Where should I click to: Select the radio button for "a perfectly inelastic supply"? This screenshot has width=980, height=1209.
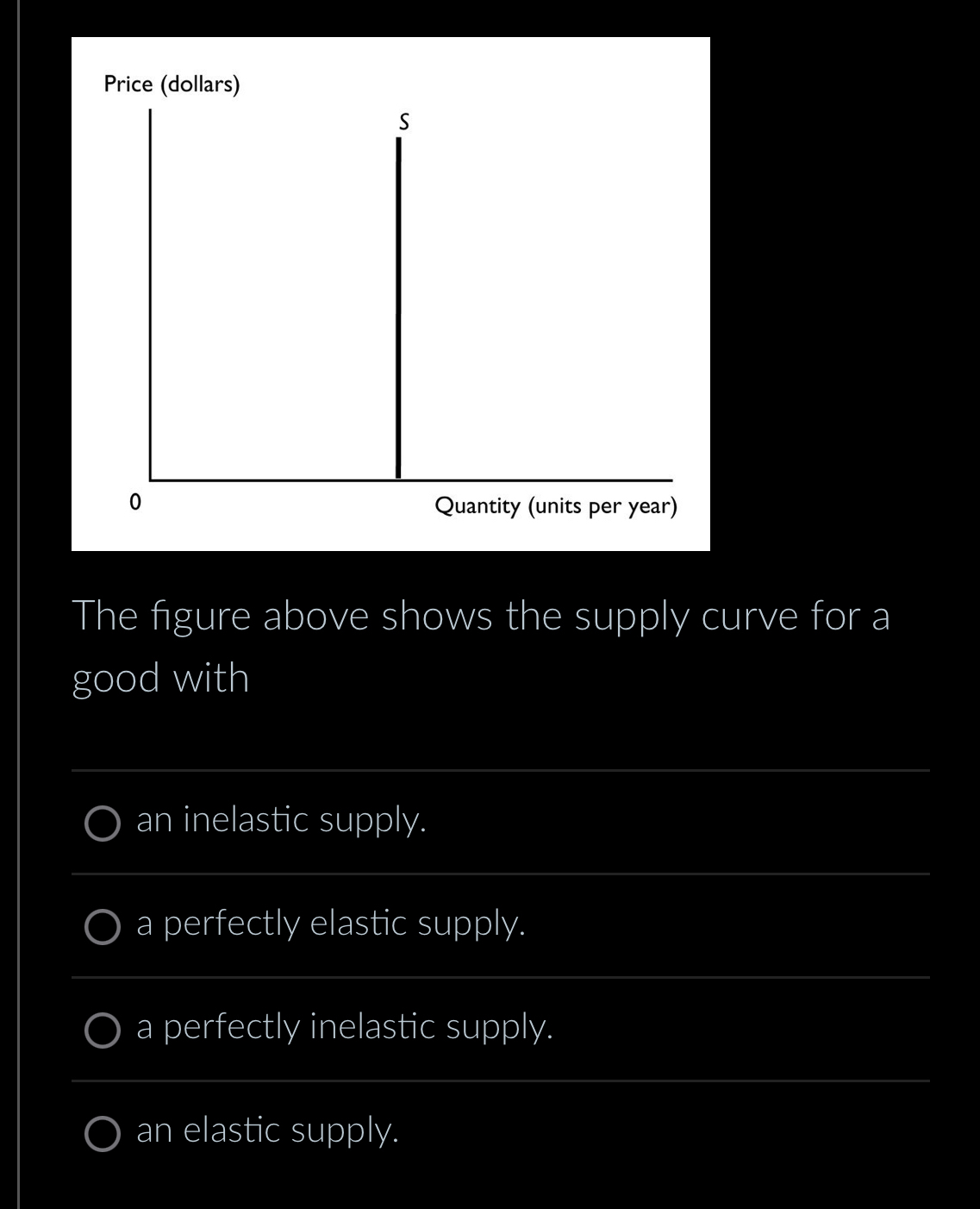pos(103,1030)
